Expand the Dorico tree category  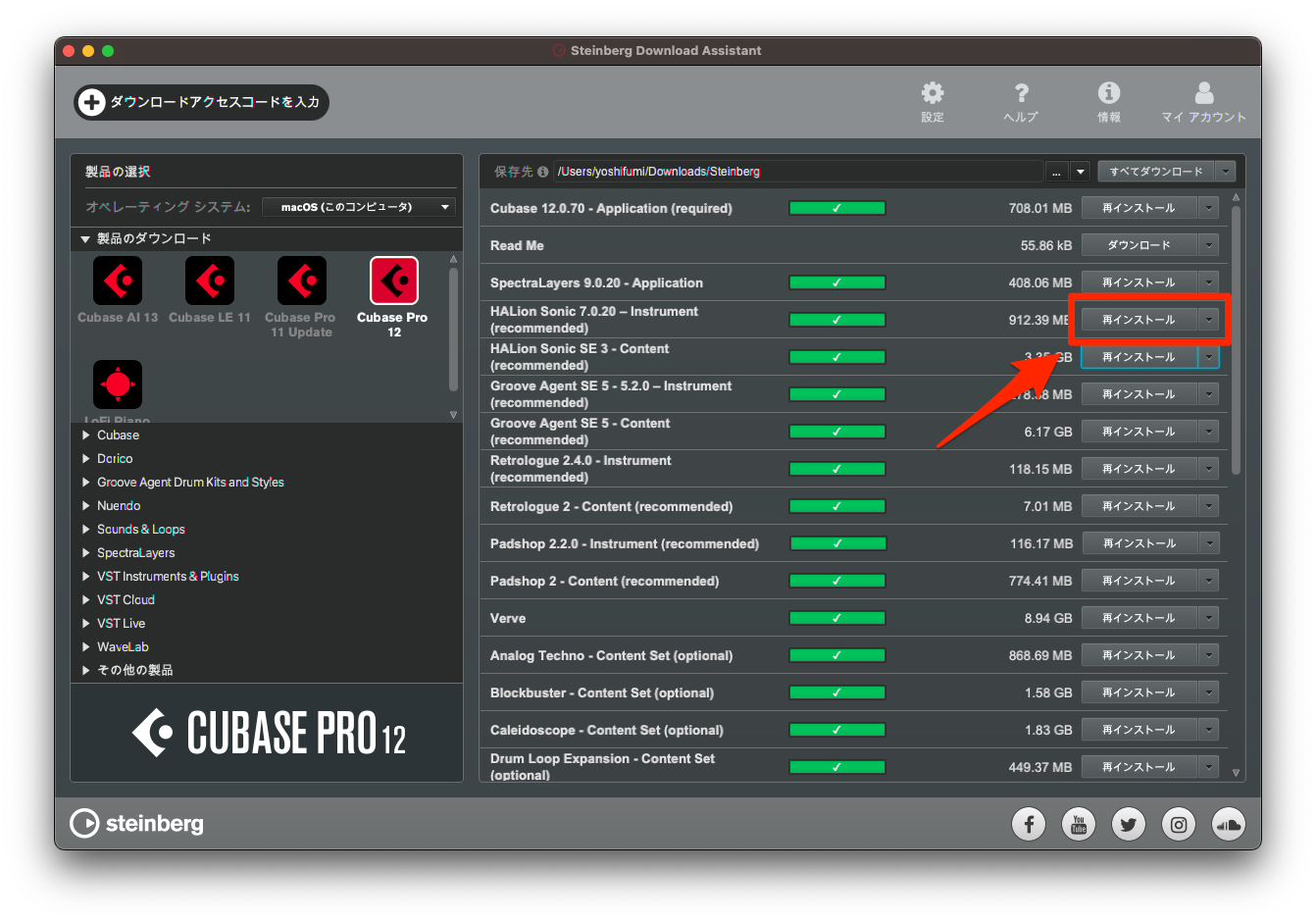pos(86,459)
